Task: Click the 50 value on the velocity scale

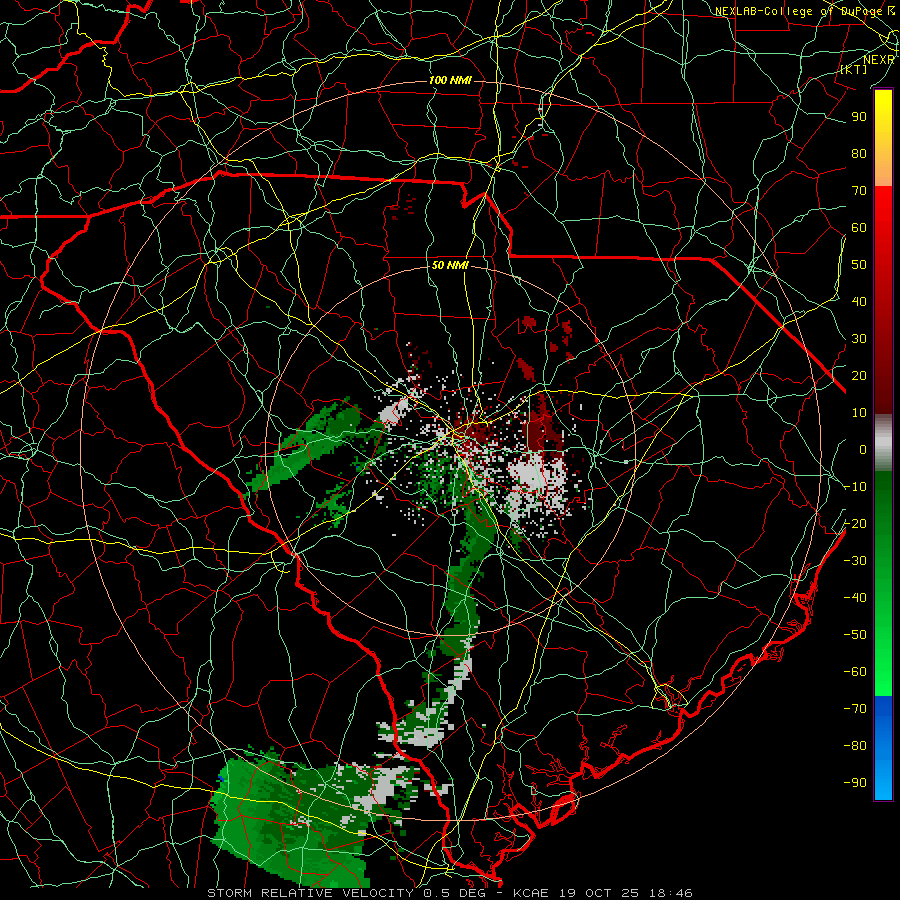Action: click(x=859, y=265)
